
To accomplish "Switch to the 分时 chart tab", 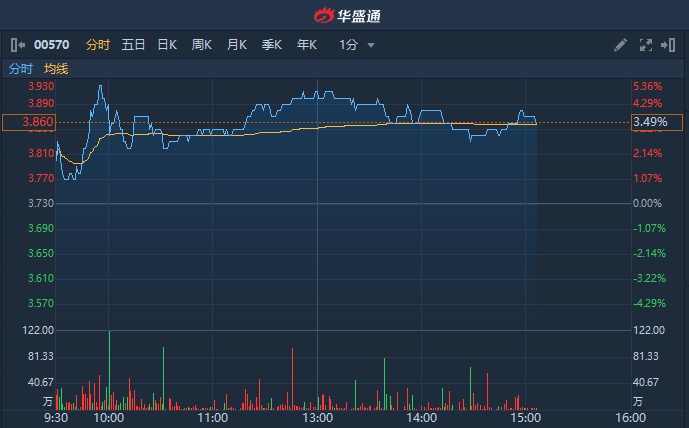I will point(98,45).
